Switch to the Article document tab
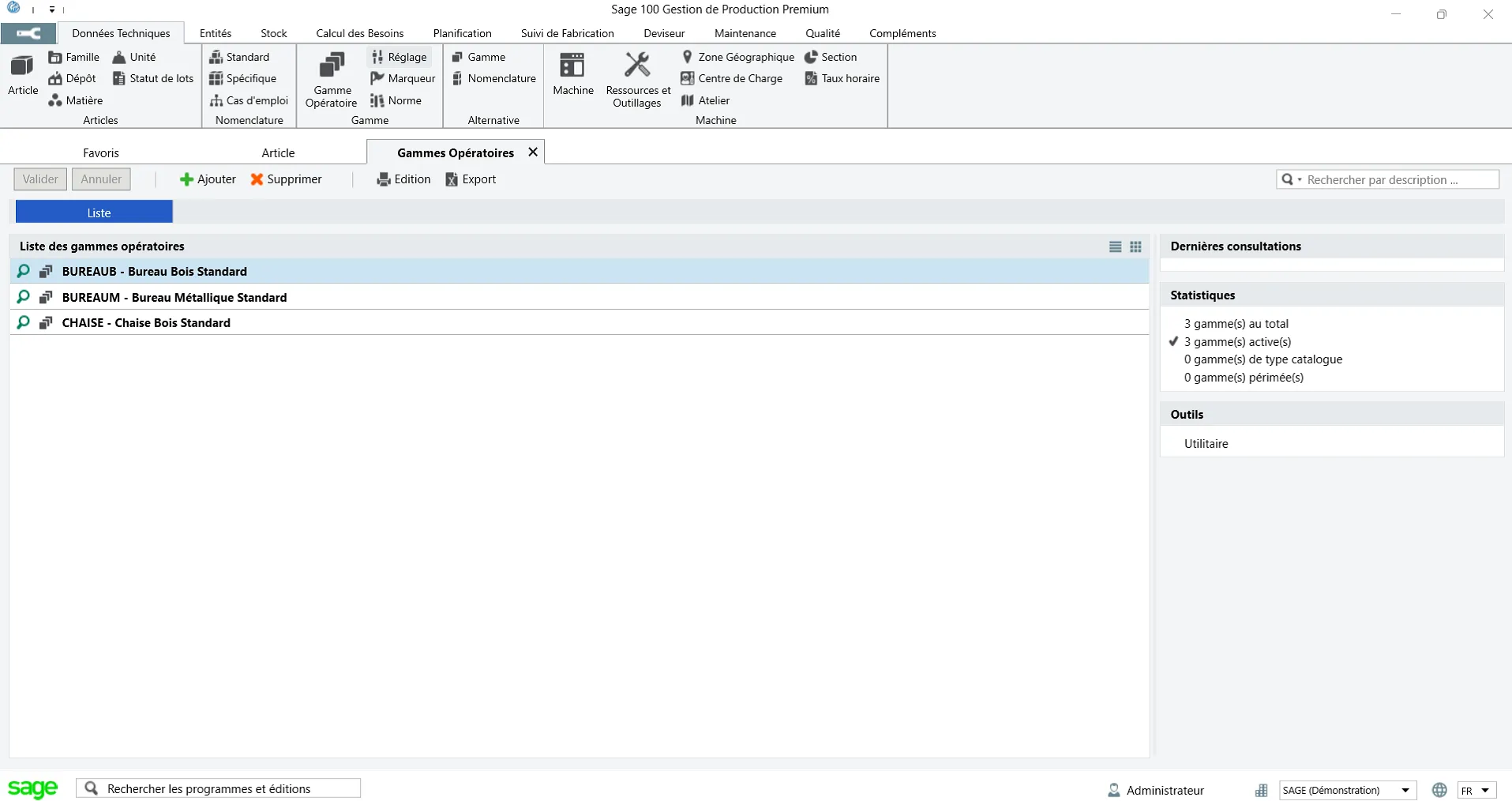Image resolution: width=1512 pixels, height=801 pixels. pyautogui.click(x=278, y=152)
